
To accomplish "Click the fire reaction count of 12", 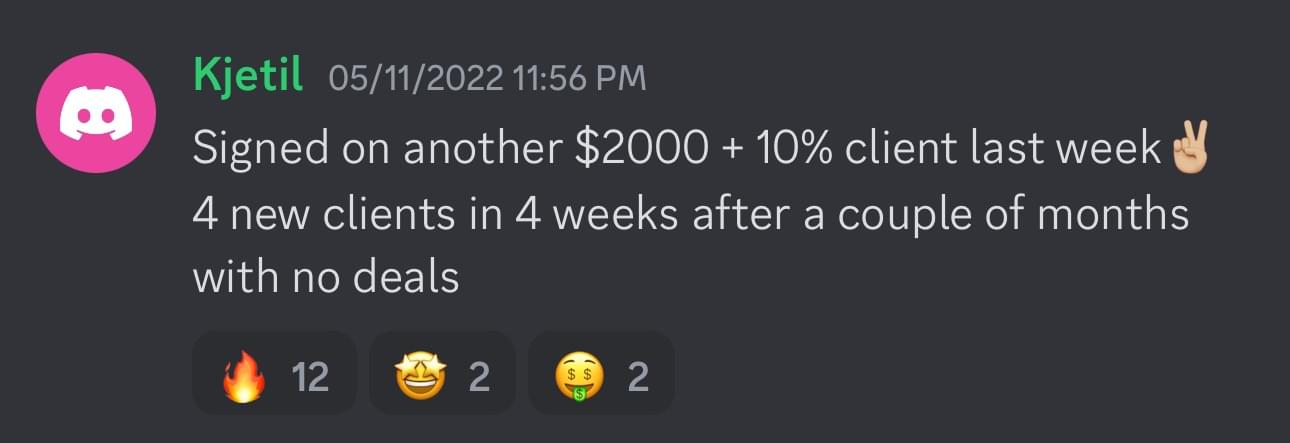I will 310,378.
